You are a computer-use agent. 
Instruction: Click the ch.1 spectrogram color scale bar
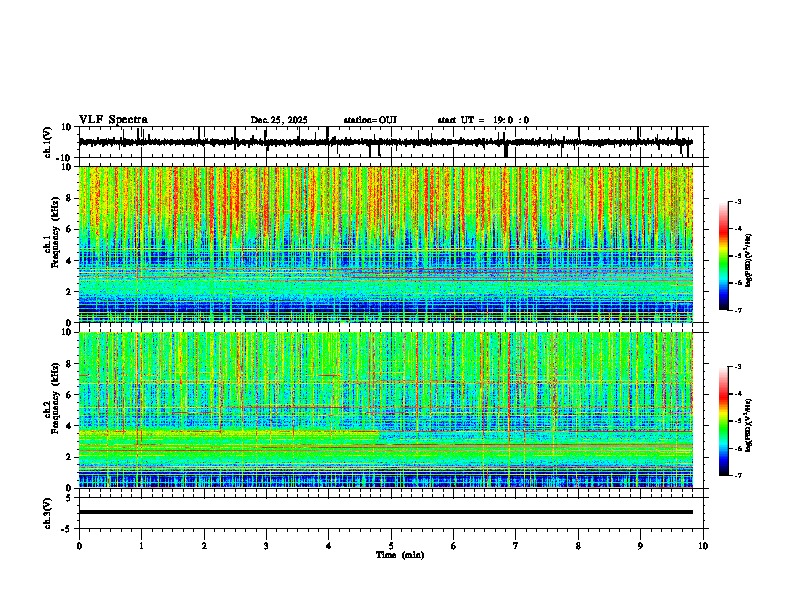point(724,256)
